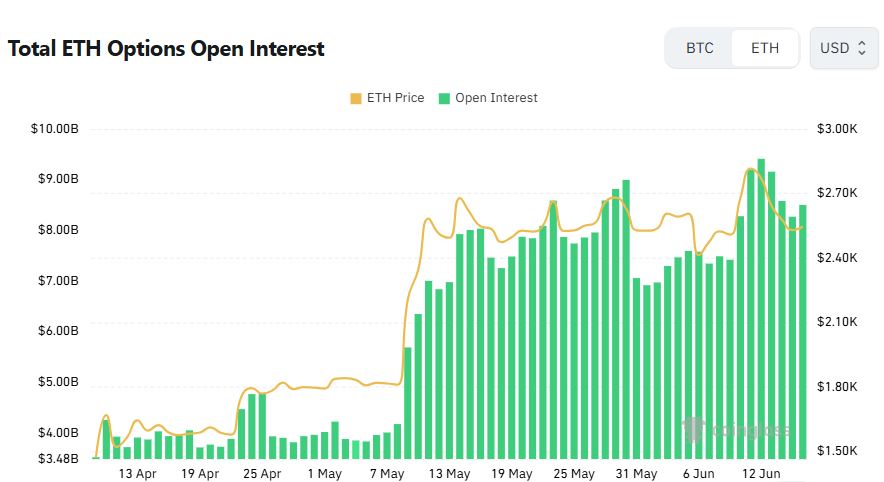
Task: Click the $3.00K right axis label
Action: tap(837, 129)
